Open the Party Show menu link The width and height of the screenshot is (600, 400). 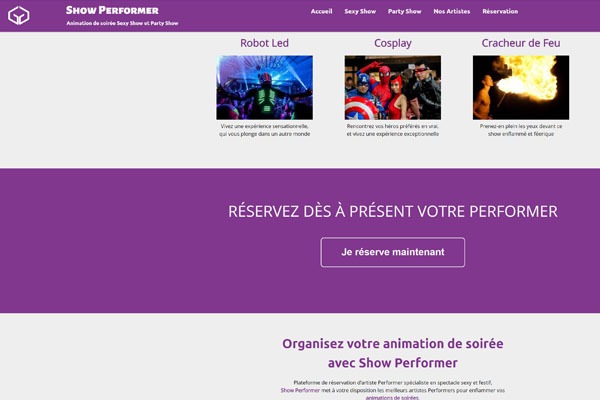point(404,11)
